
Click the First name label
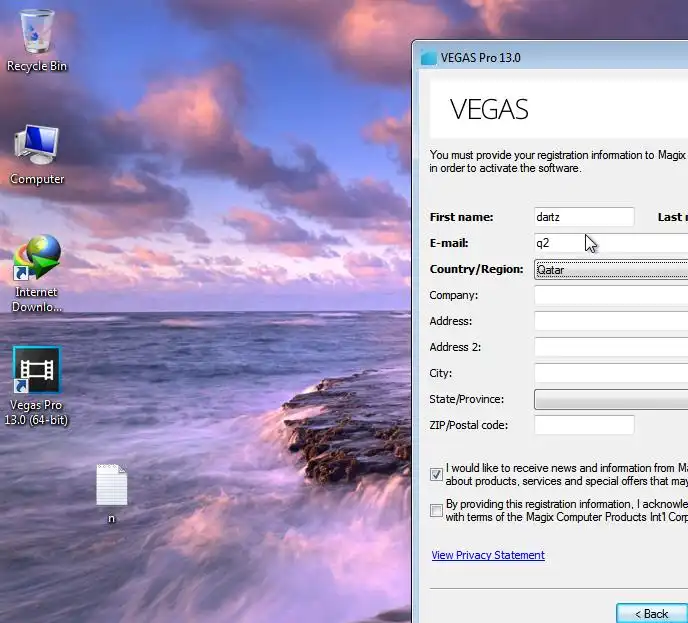click(x=462, y=217)
